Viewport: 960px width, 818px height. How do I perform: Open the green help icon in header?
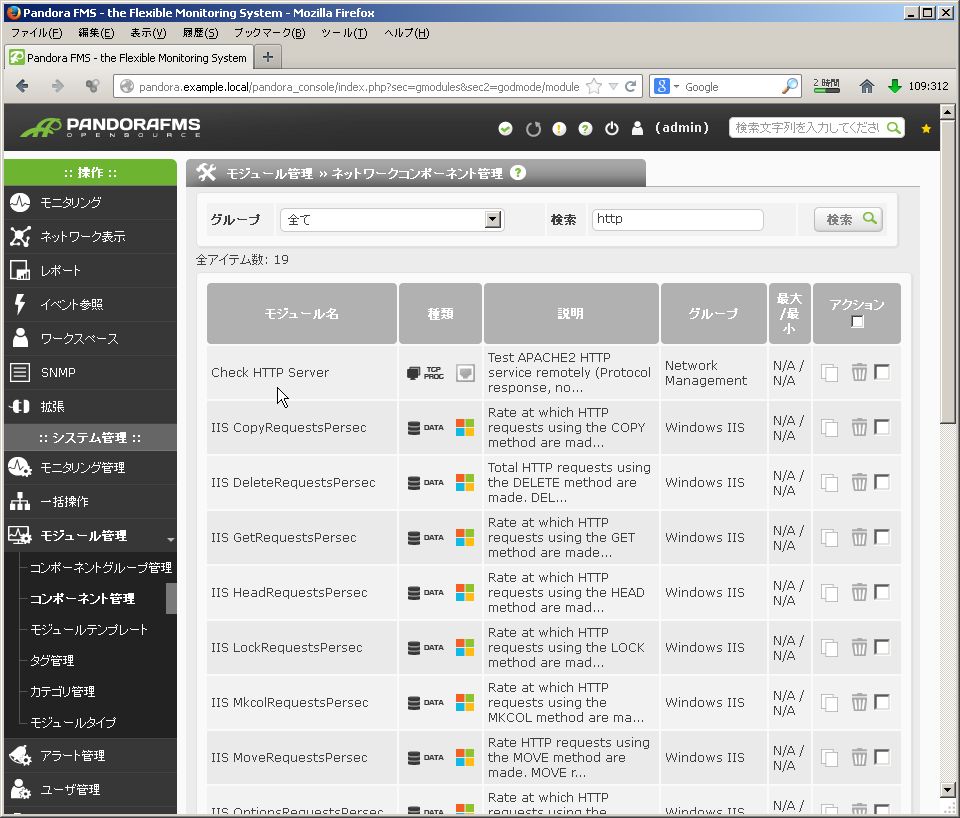(585, 129)
